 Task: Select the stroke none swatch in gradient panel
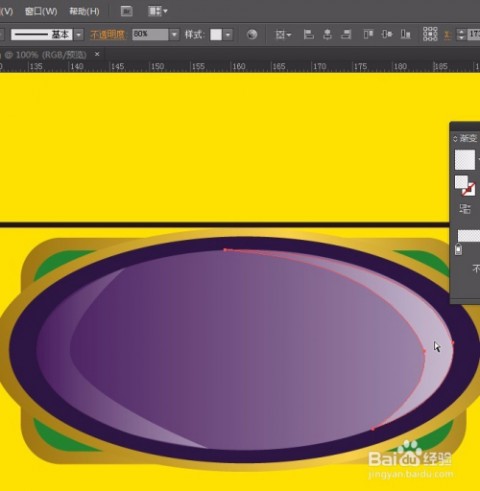[x=469, y=189]
